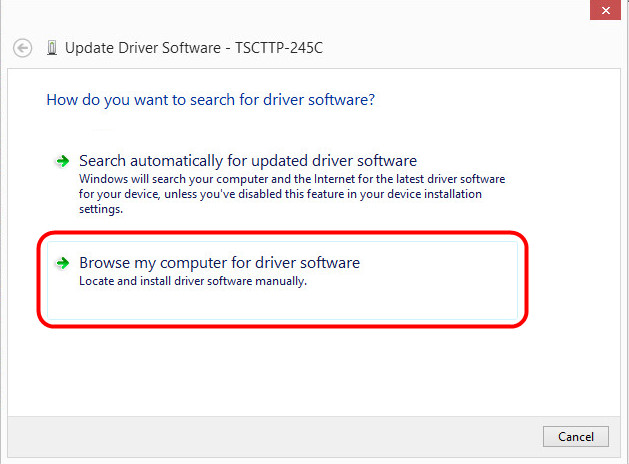
Task: Click the 'unless you've disabled this feature' text
Action: click(x=350, y=193)
